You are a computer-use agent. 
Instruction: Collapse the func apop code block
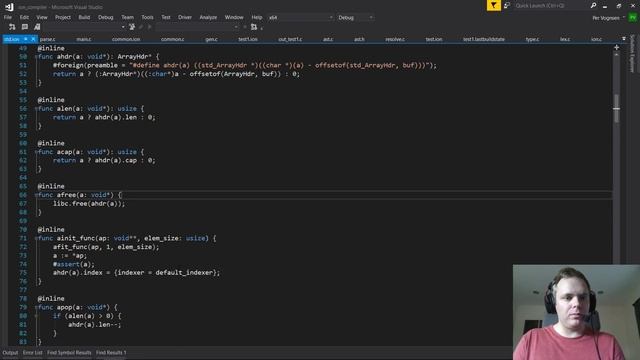coord(36,307)
